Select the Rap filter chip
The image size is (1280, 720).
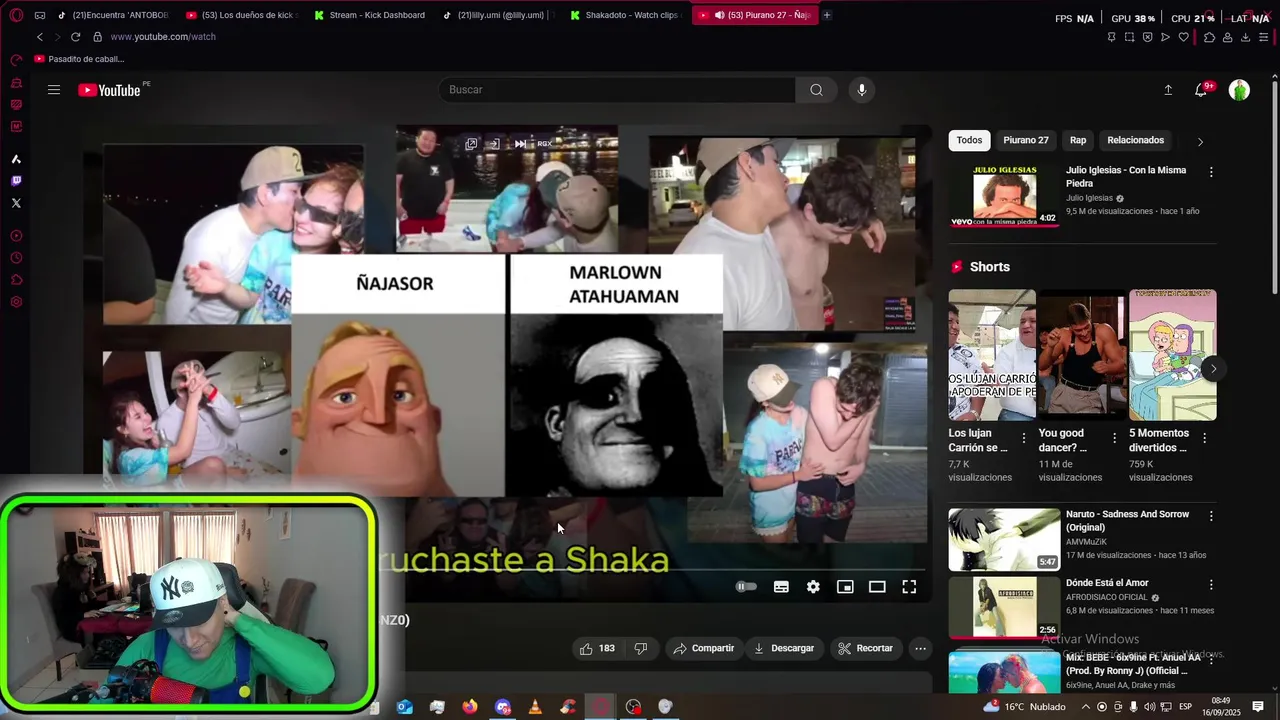coord(1078,140)
